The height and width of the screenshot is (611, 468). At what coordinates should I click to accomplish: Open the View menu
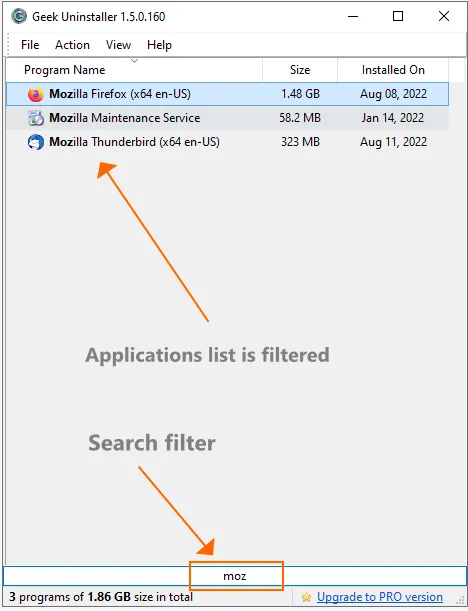[x=118, y=45]
